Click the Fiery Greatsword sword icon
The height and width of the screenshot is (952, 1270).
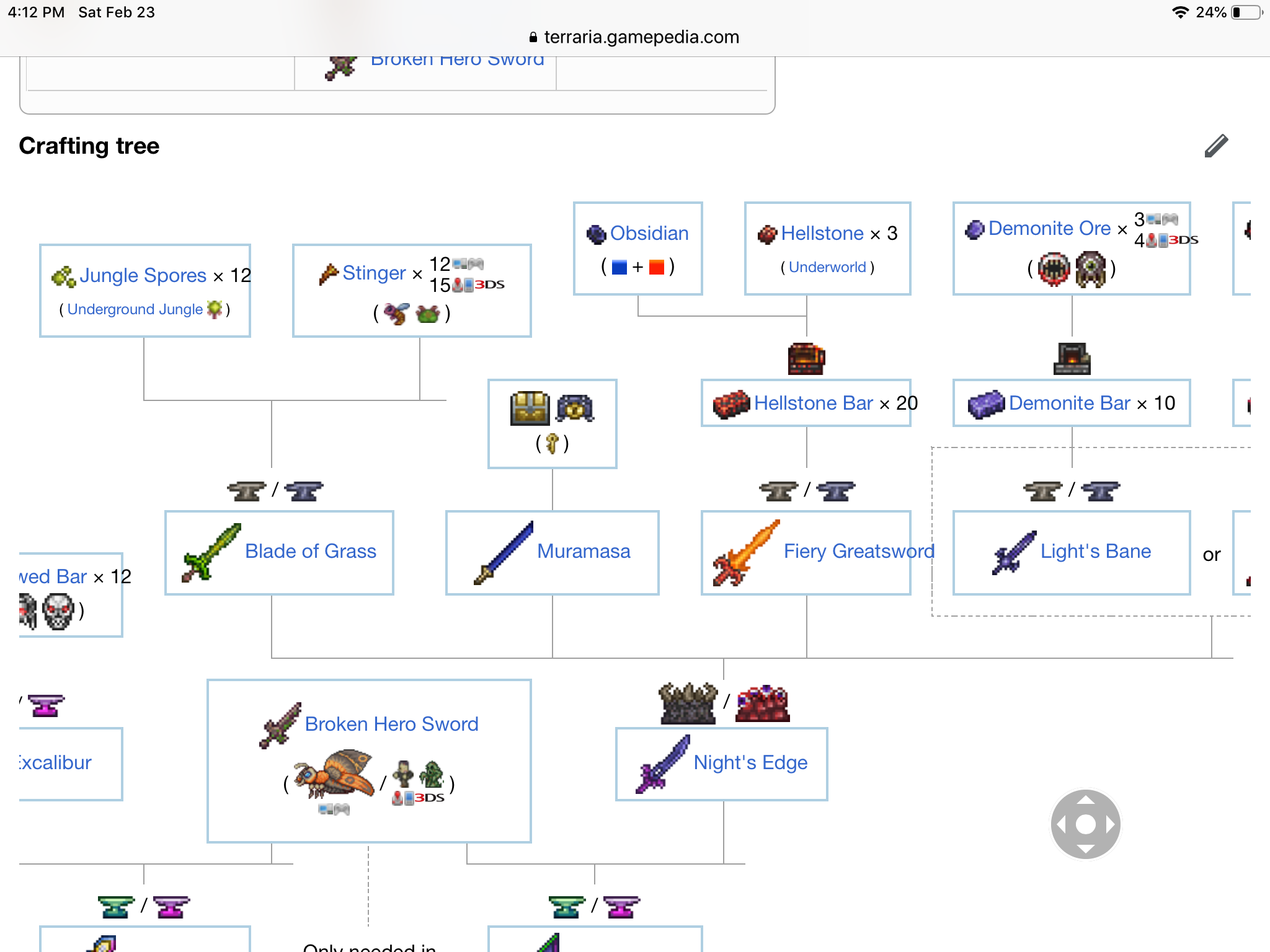746,552
